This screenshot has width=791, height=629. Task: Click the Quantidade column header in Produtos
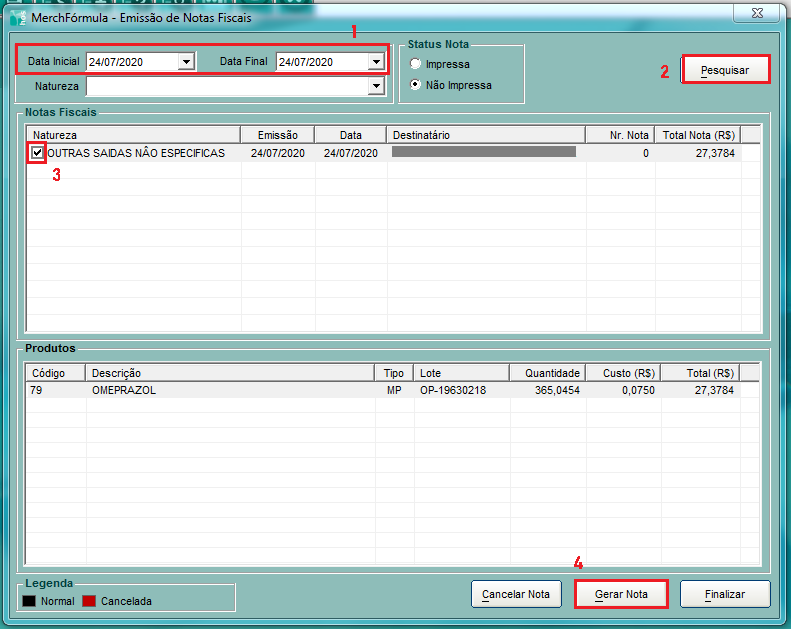pos(546,373)
